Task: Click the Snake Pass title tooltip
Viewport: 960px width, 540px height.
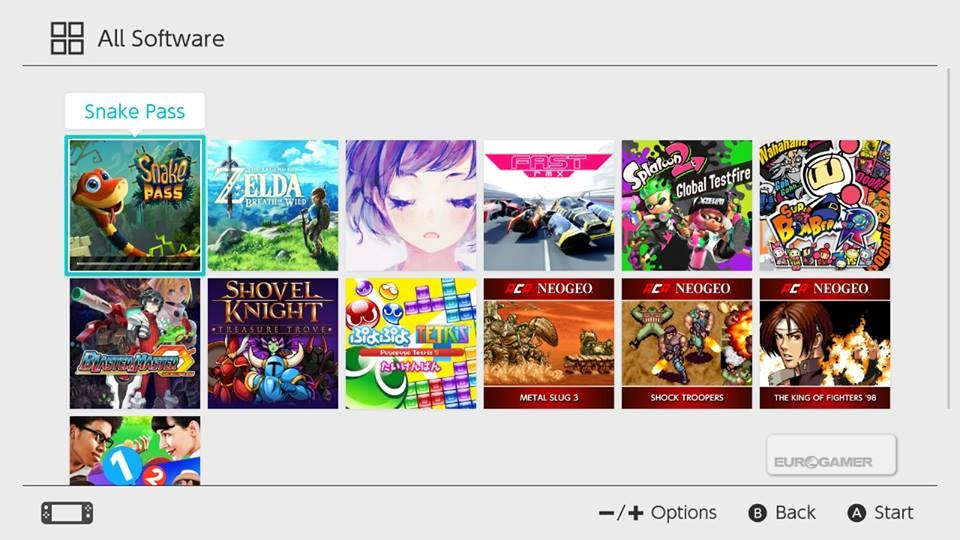Action: pos(135,111)
